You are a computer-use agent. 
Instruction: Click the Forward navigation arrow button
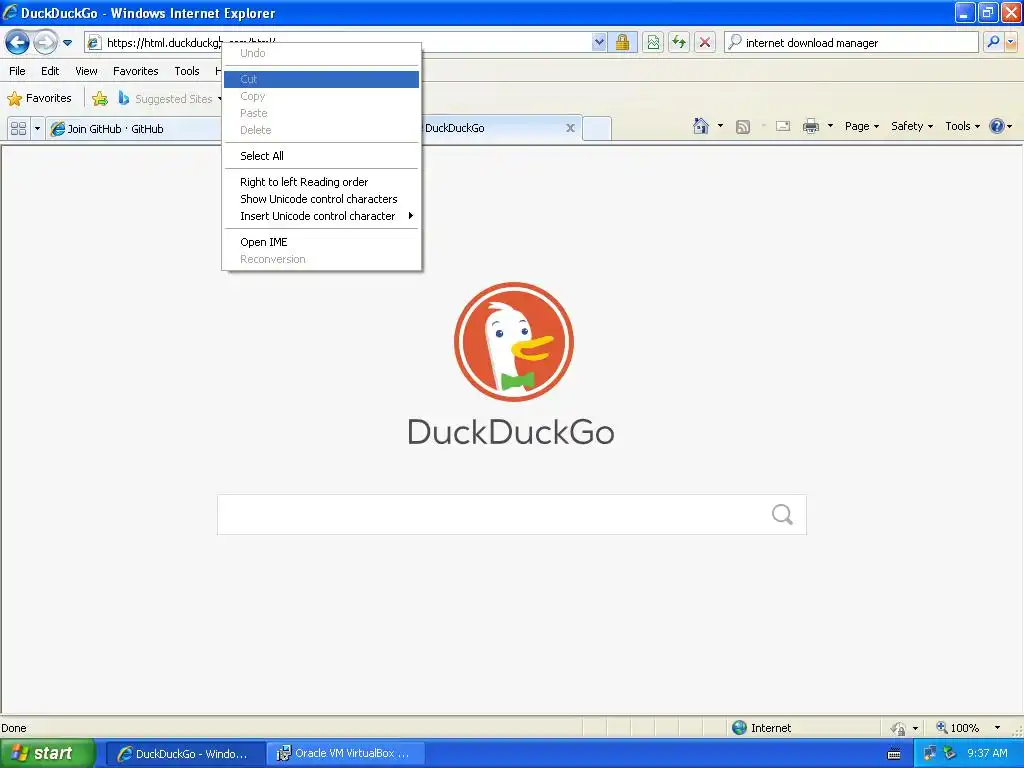pos(45,43)
